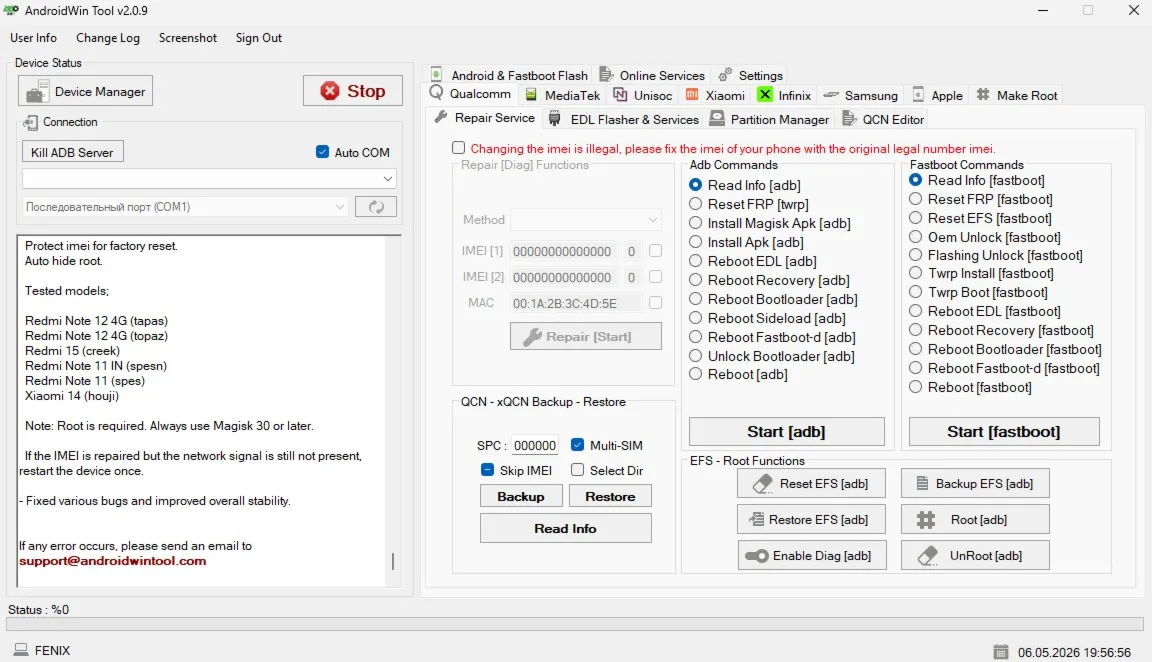Select Twrp Boot [fastboot] option

click(x=915, y=292)
